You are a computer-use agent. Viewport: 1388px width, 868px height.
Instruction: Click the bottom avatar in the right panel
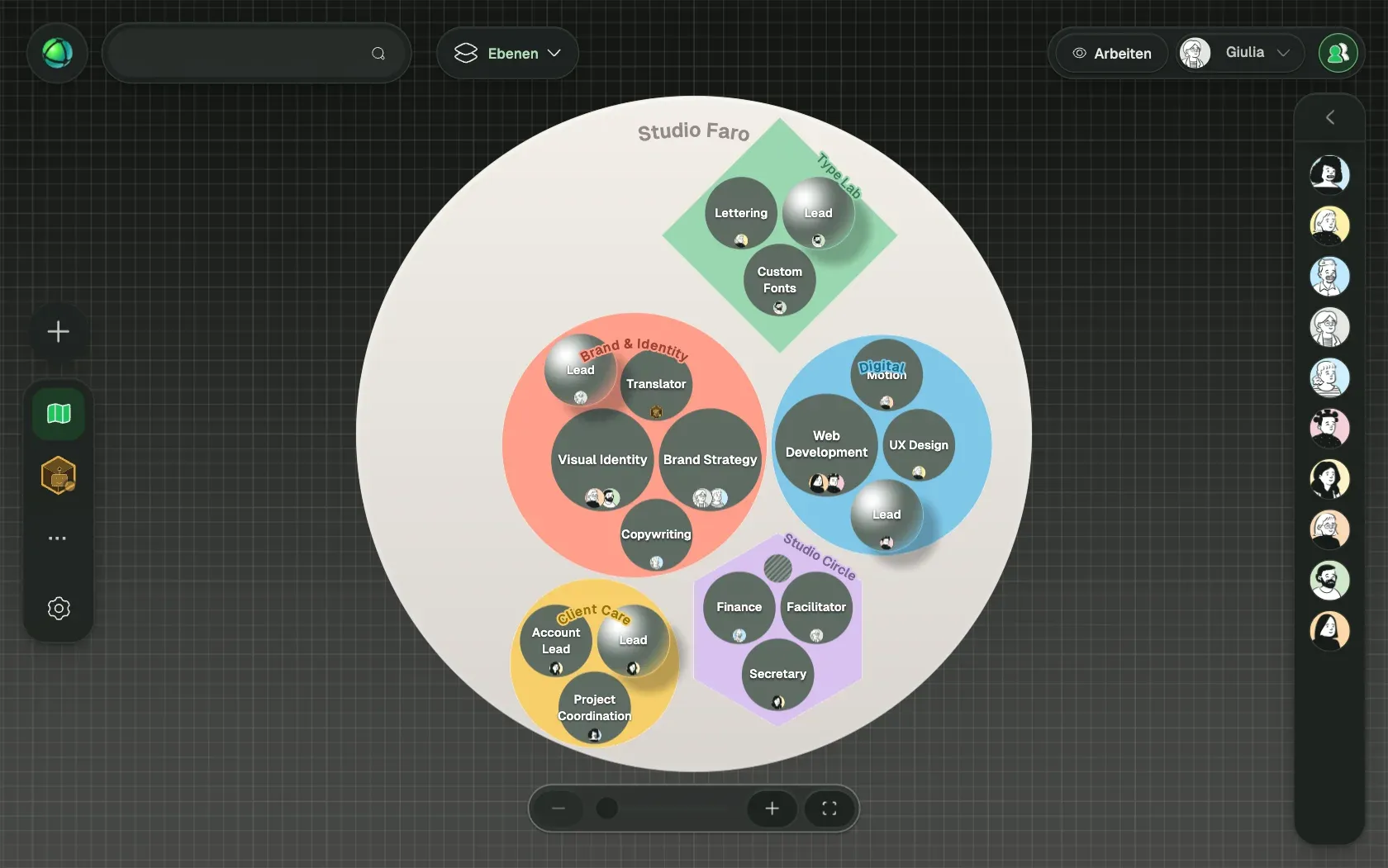point(1329,631)
